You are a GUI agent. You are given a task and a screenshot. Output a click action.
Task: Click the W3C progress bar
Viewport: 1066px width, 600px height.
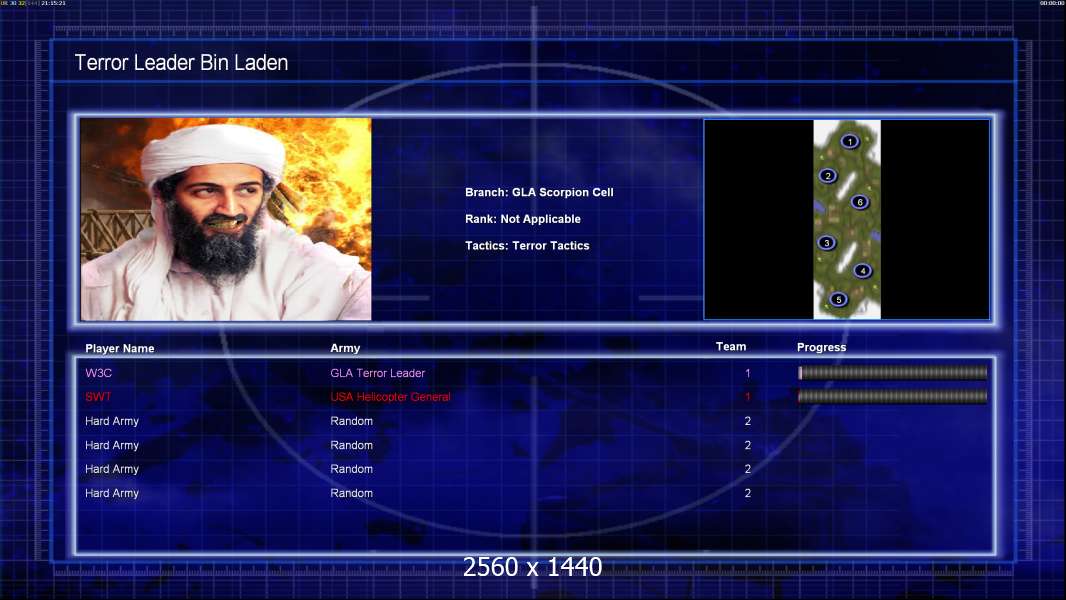[892, 373]
